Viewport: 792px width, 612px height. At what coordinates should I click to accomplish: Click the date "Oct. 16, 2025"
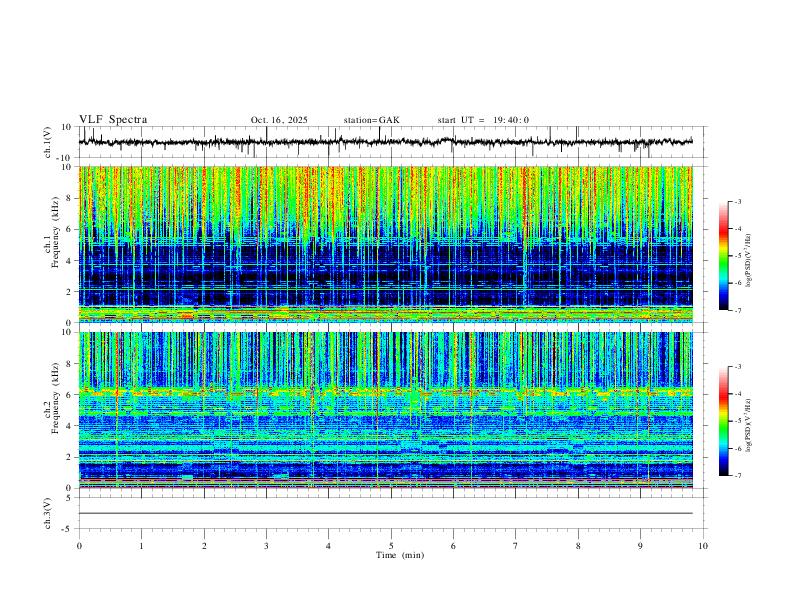pos(279,120)
